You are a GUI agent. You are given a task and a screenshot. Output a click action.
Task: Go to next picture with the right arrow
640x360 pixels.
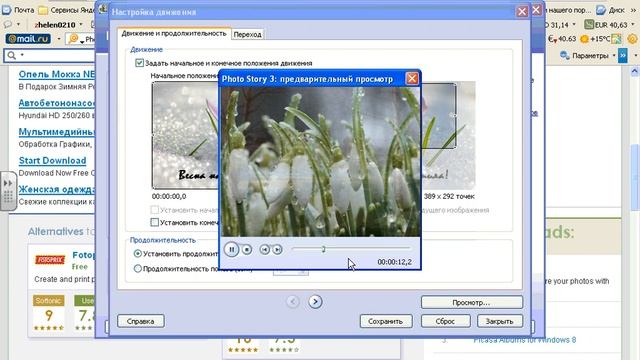(x=315, y=302)
